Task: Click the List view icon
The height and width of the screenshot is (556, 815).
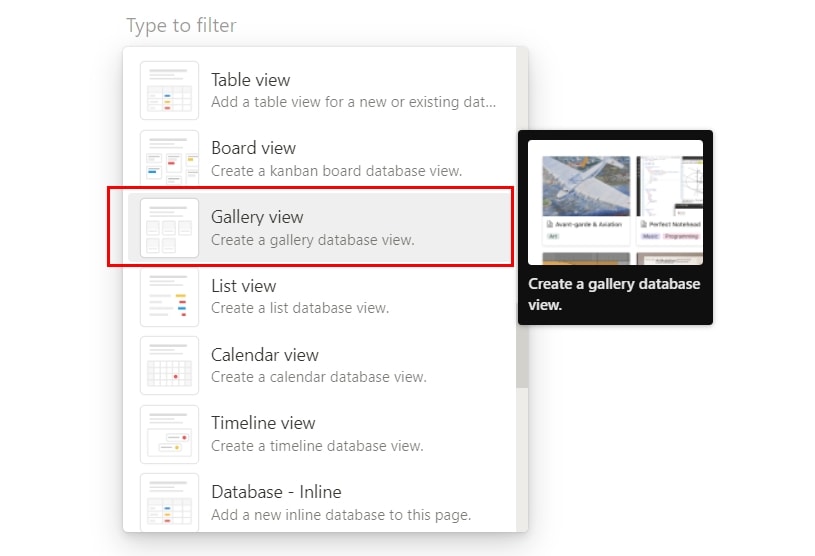Action: (169, 297)
